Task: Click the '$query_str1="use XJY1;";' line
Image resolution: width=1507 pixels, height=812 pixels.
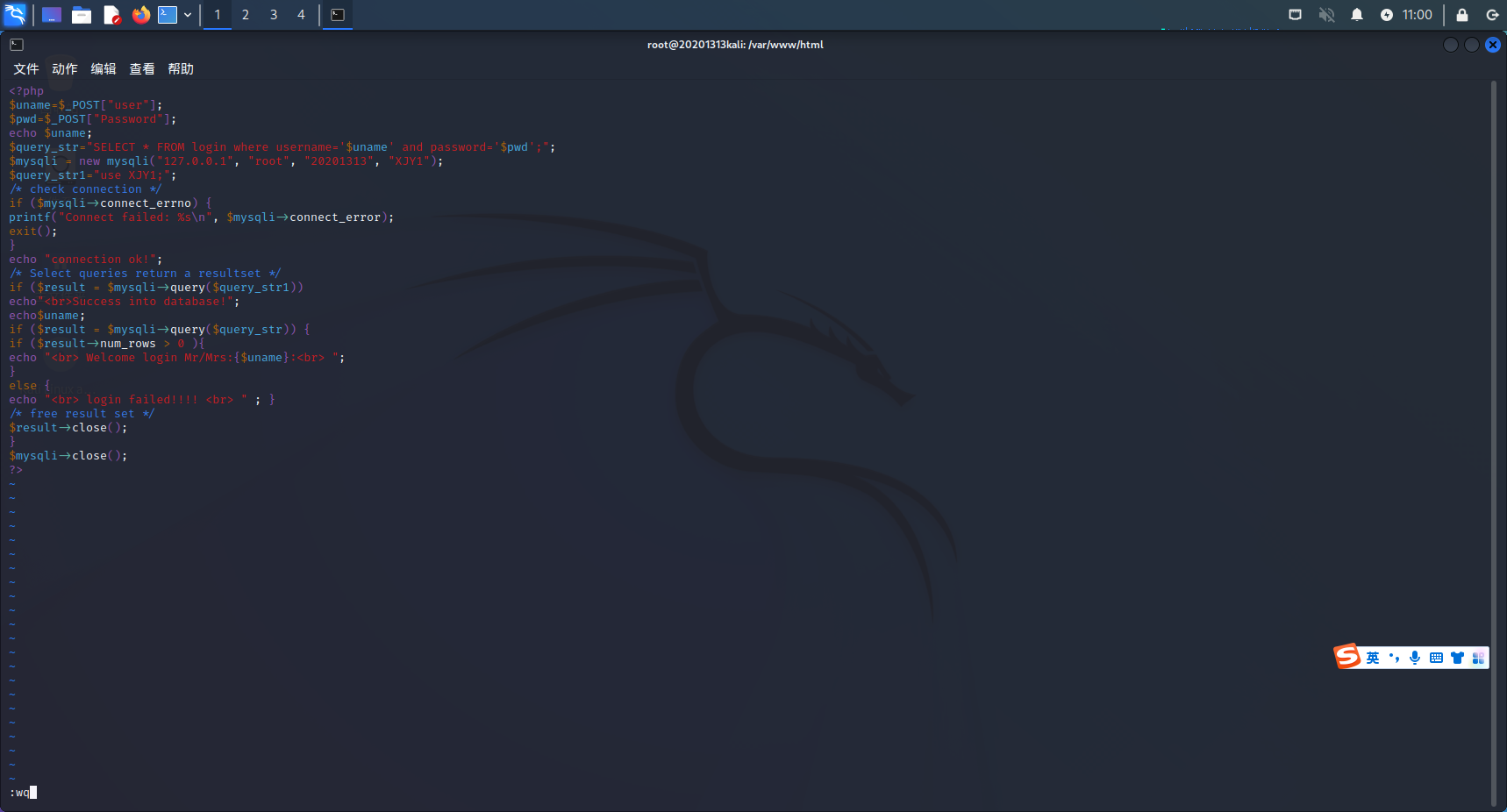Action: pos(93,175)
